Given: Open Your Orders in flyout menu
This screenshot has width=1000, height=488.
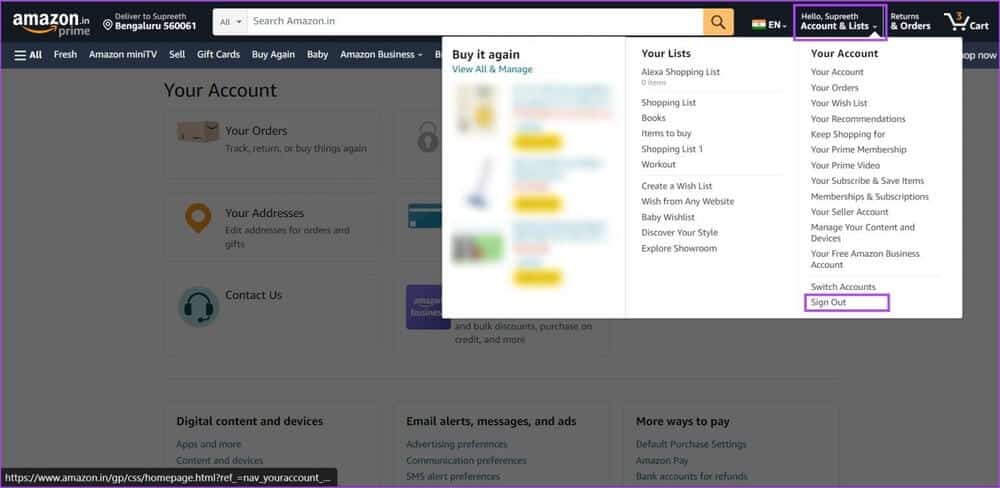Looking at the screenshot, I should click(x=834, y=88).
